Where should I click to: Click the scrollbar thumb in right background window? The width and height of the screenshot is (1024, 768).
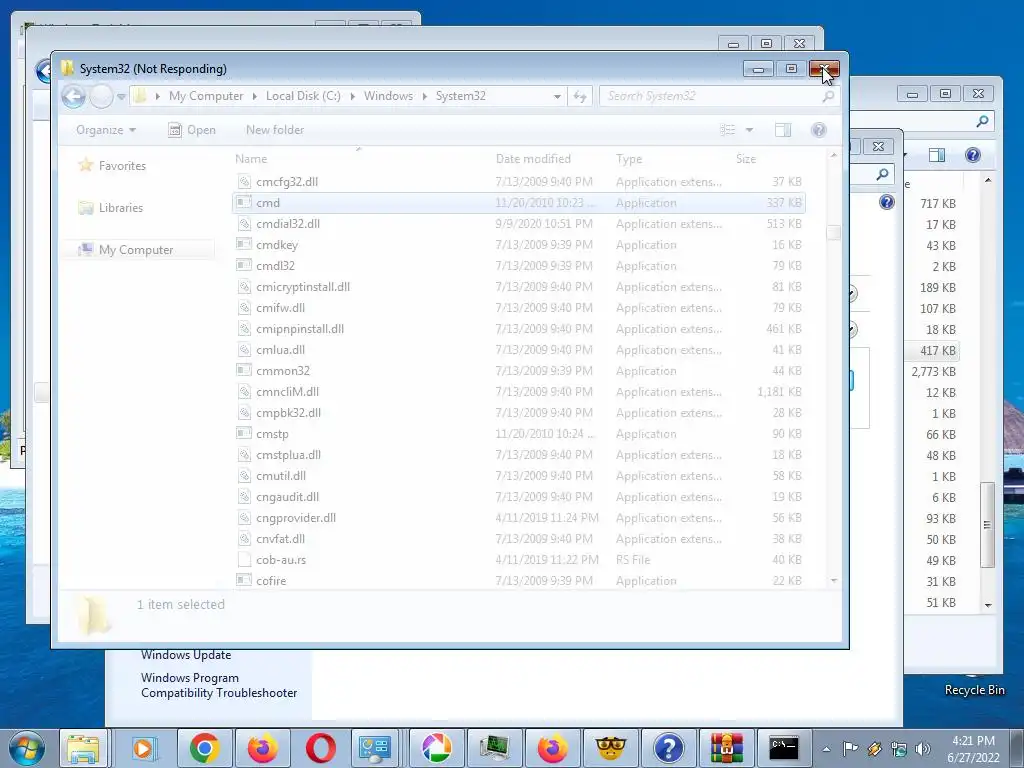point(987,525)
